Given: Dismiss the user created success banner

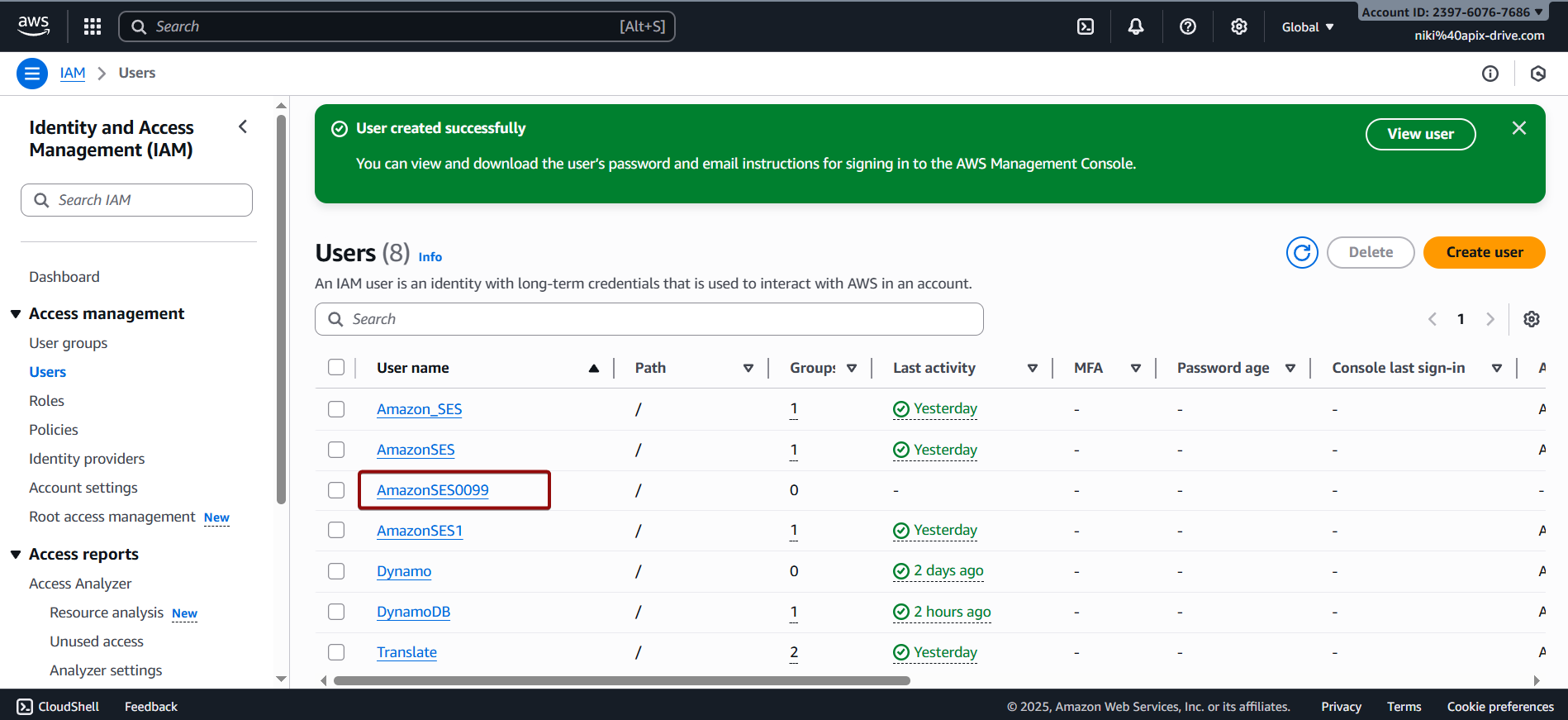Looking at the screenshot, I should pyautogui.click(x=1518, y=128).
